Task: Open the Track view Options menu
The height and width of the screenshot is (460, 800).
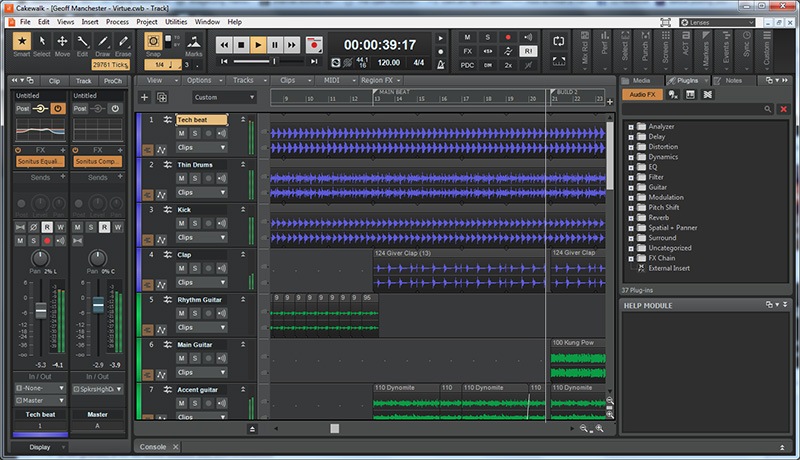Action: (x=203, y=81)
